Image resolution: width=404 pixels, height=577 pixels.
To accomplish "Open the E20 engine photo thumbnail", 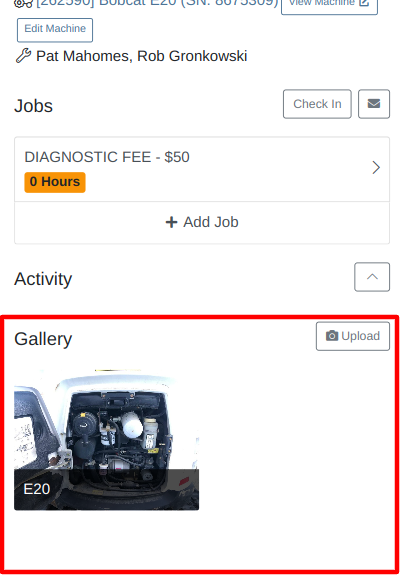I will (x=106, y=439).
